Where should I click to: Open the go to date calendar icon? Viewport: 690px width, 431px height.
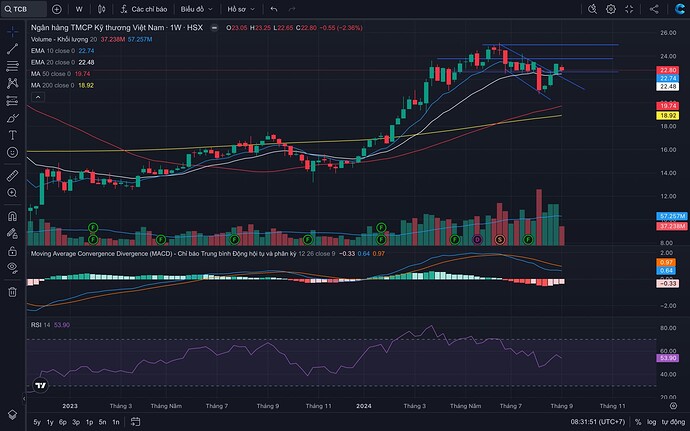[136, 422]
